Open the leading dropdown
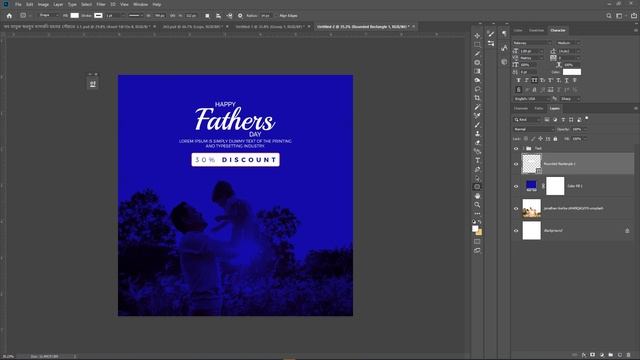The image size is (640, 360). (x=569, y=51)
